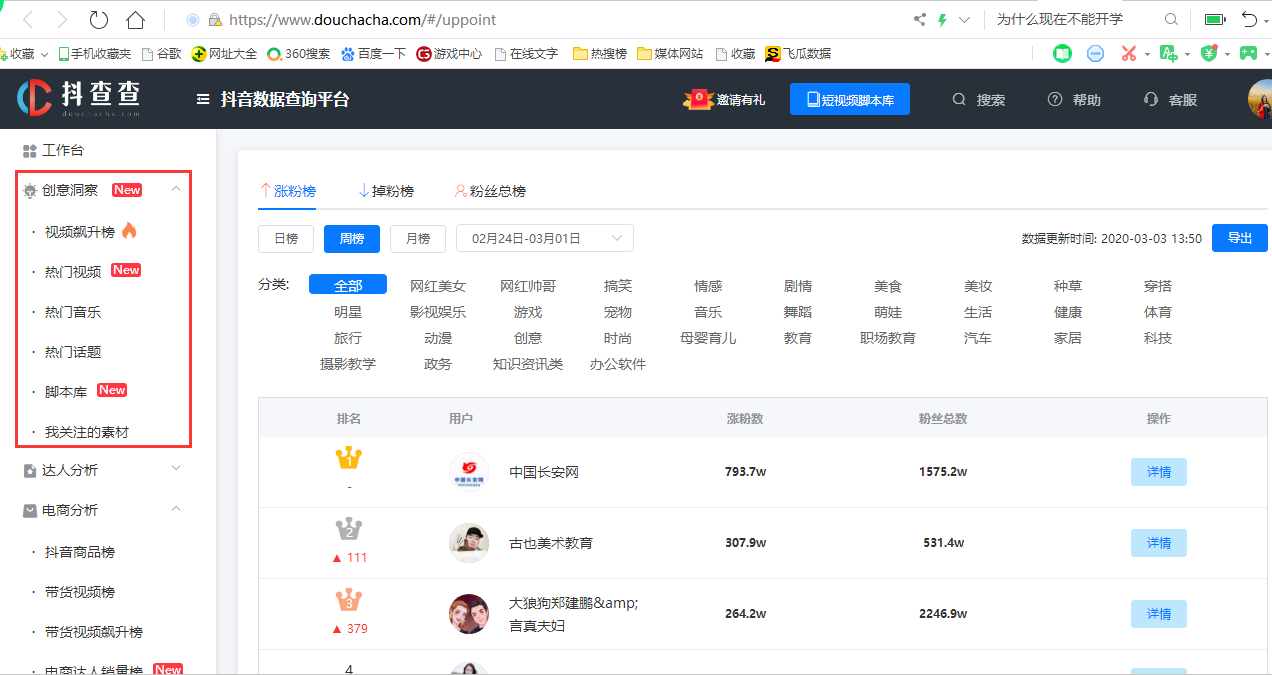
Task: Click the green yen extension icon
Action: pos(1209,54)
